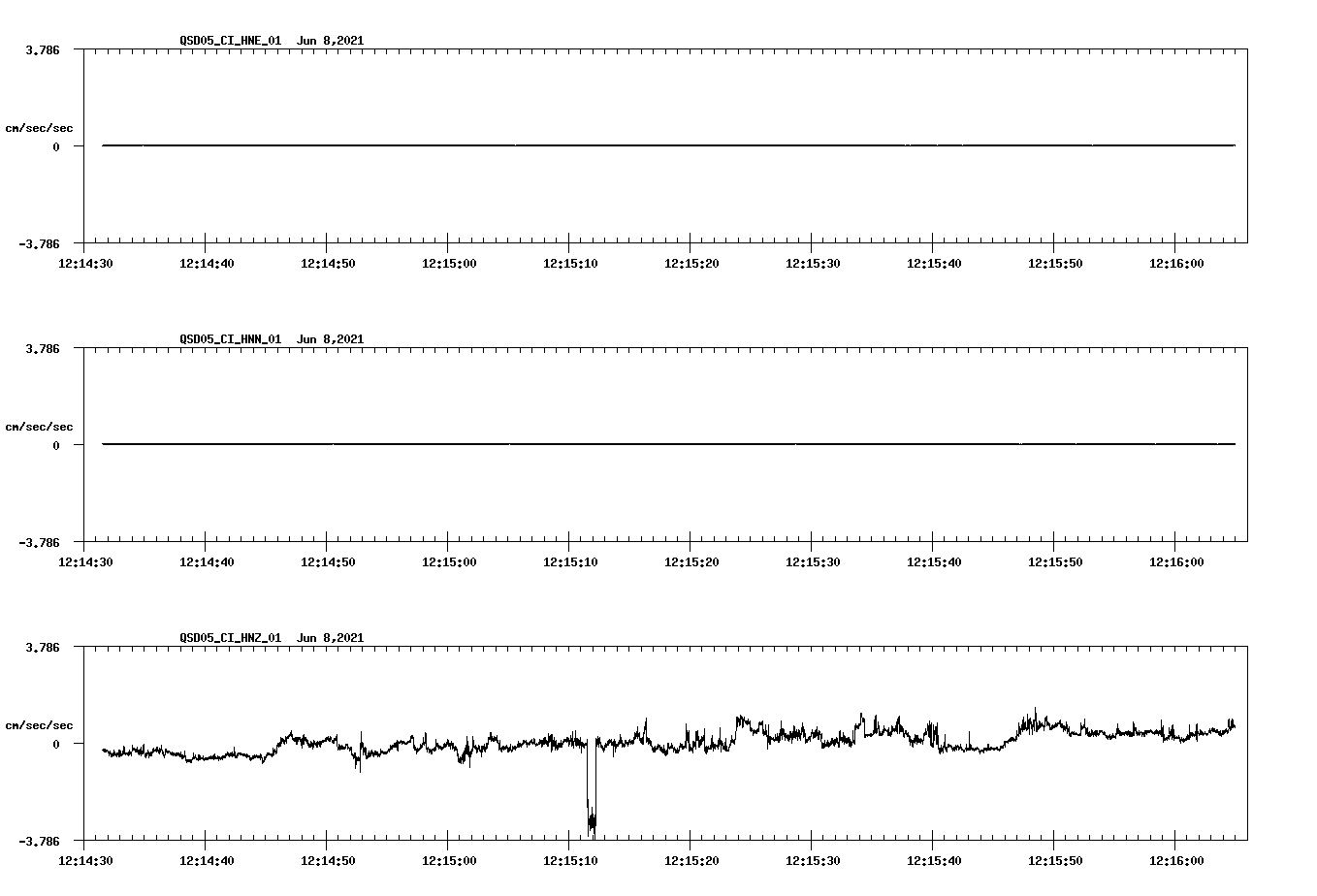Select the 3.786 upper limit on HNN plot
1317x896 pixels.
pyautogui.click(x=43, y=348)
